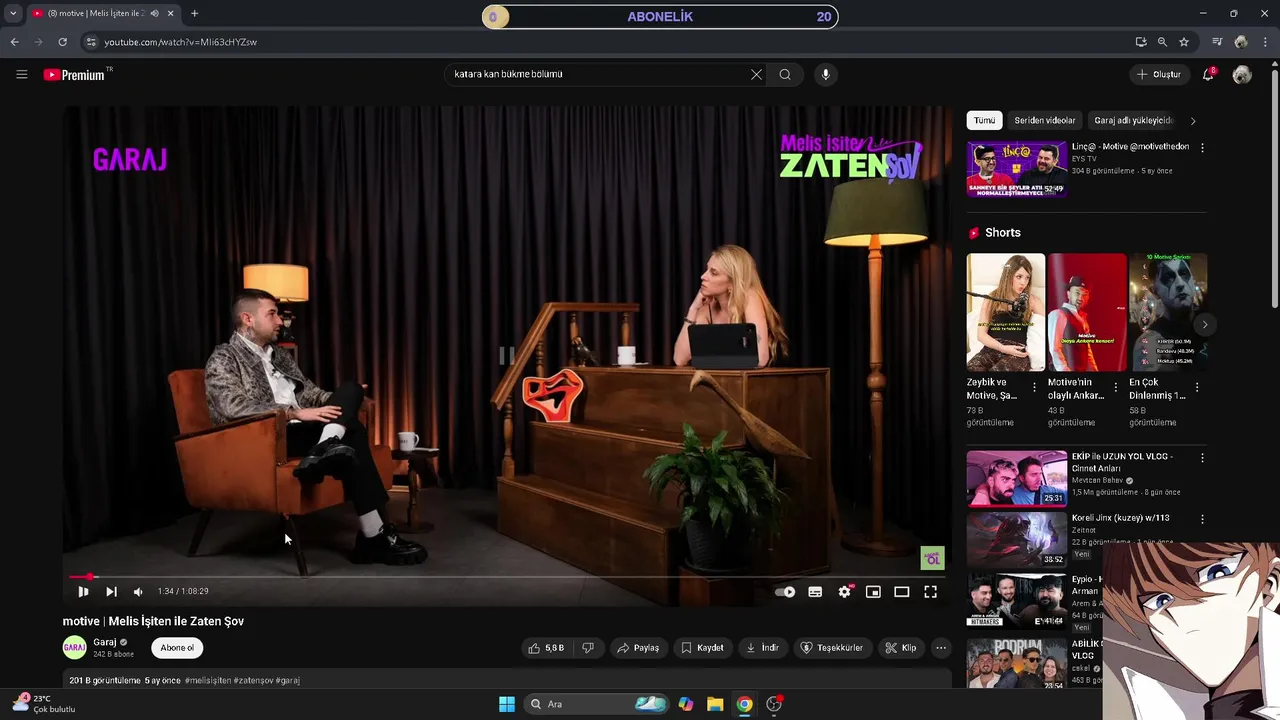Subscribe with the Abone ol button
1280x720 pixels.
click(x=177, y=648)
